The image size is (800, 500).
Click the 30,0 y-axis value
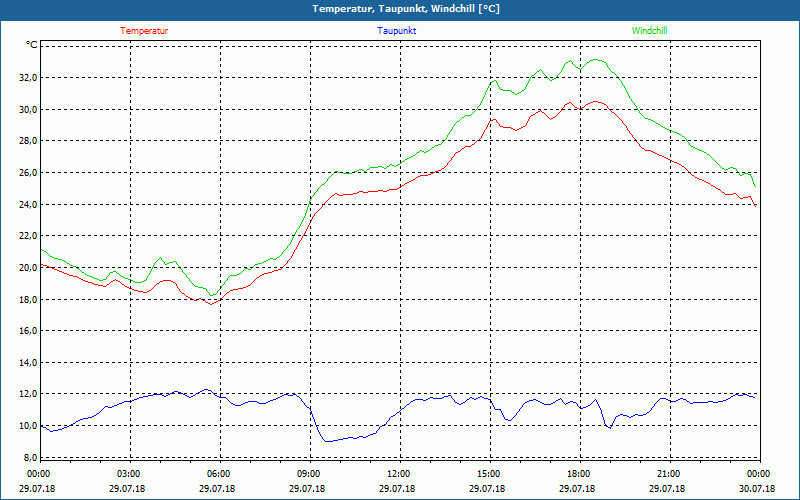point(28,109)
